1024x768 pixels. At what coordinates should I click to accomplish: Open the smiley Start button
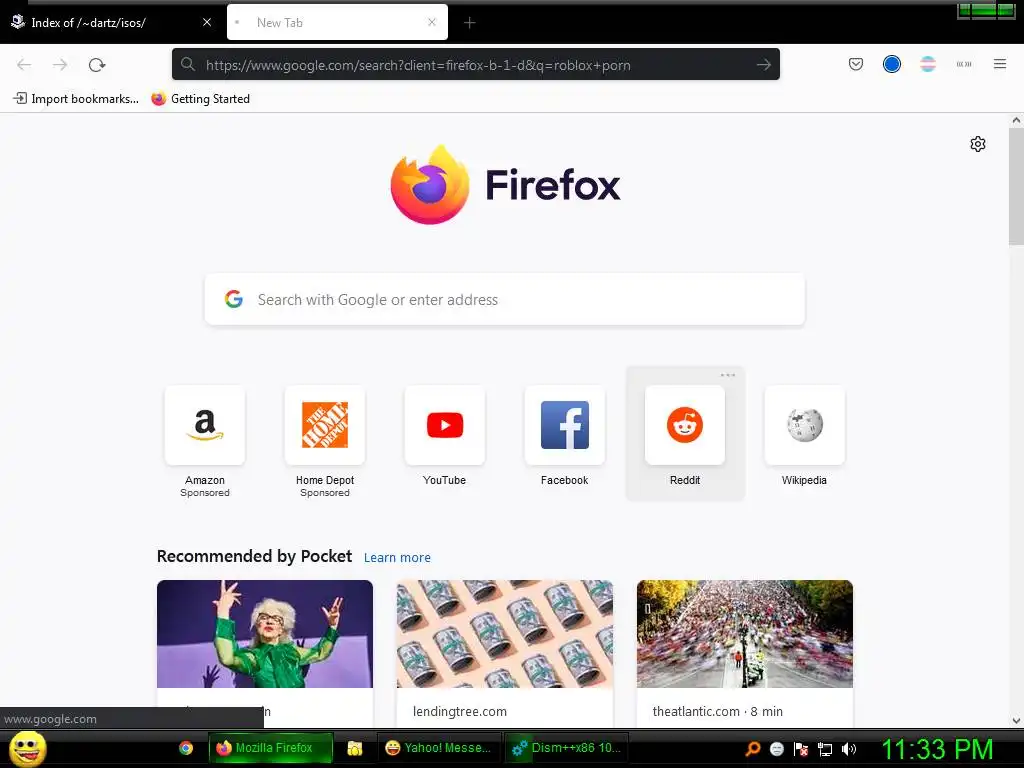27,748
